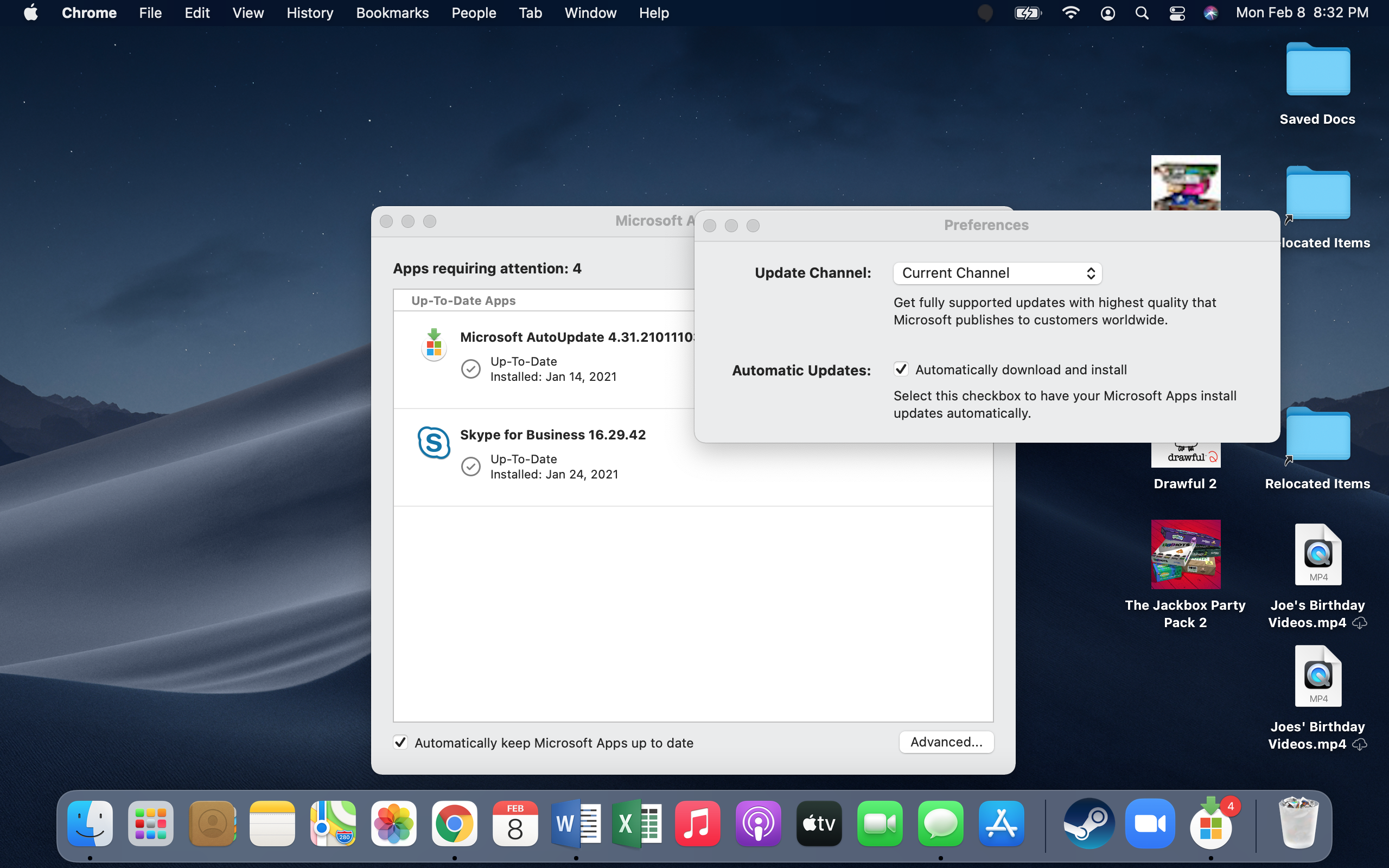Select the Saved Docs folder
Viewport: 1389px width, 868px height.
[x=1318, y=70]
